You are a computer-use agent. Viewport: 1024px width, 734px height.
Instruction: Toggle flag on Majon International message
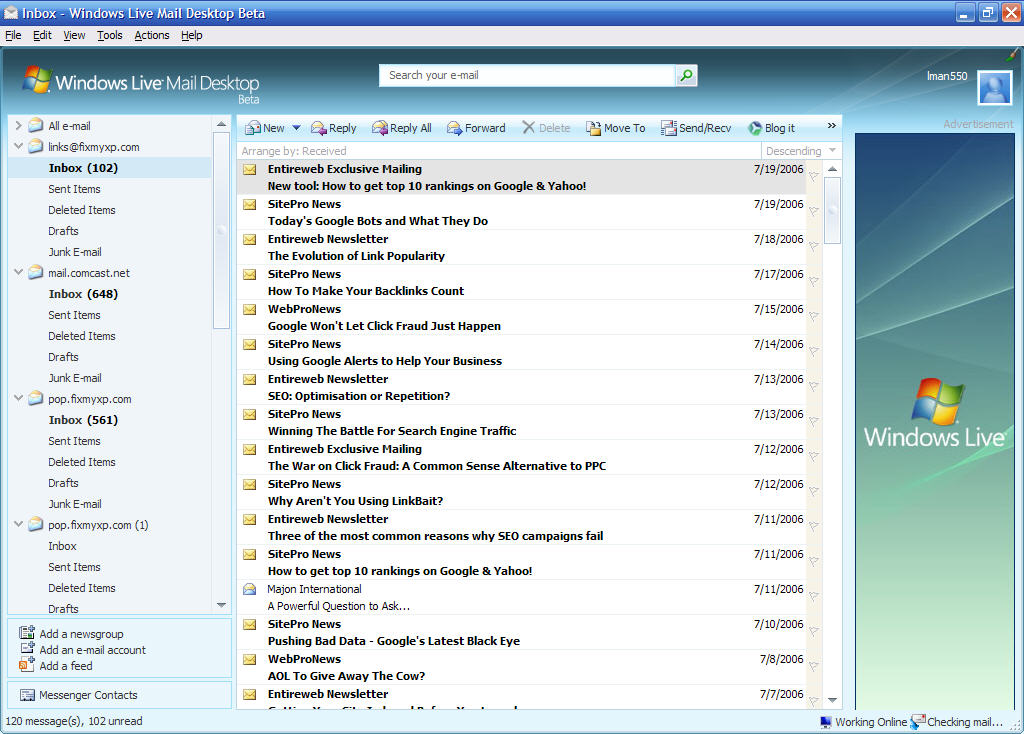[814, 596]
